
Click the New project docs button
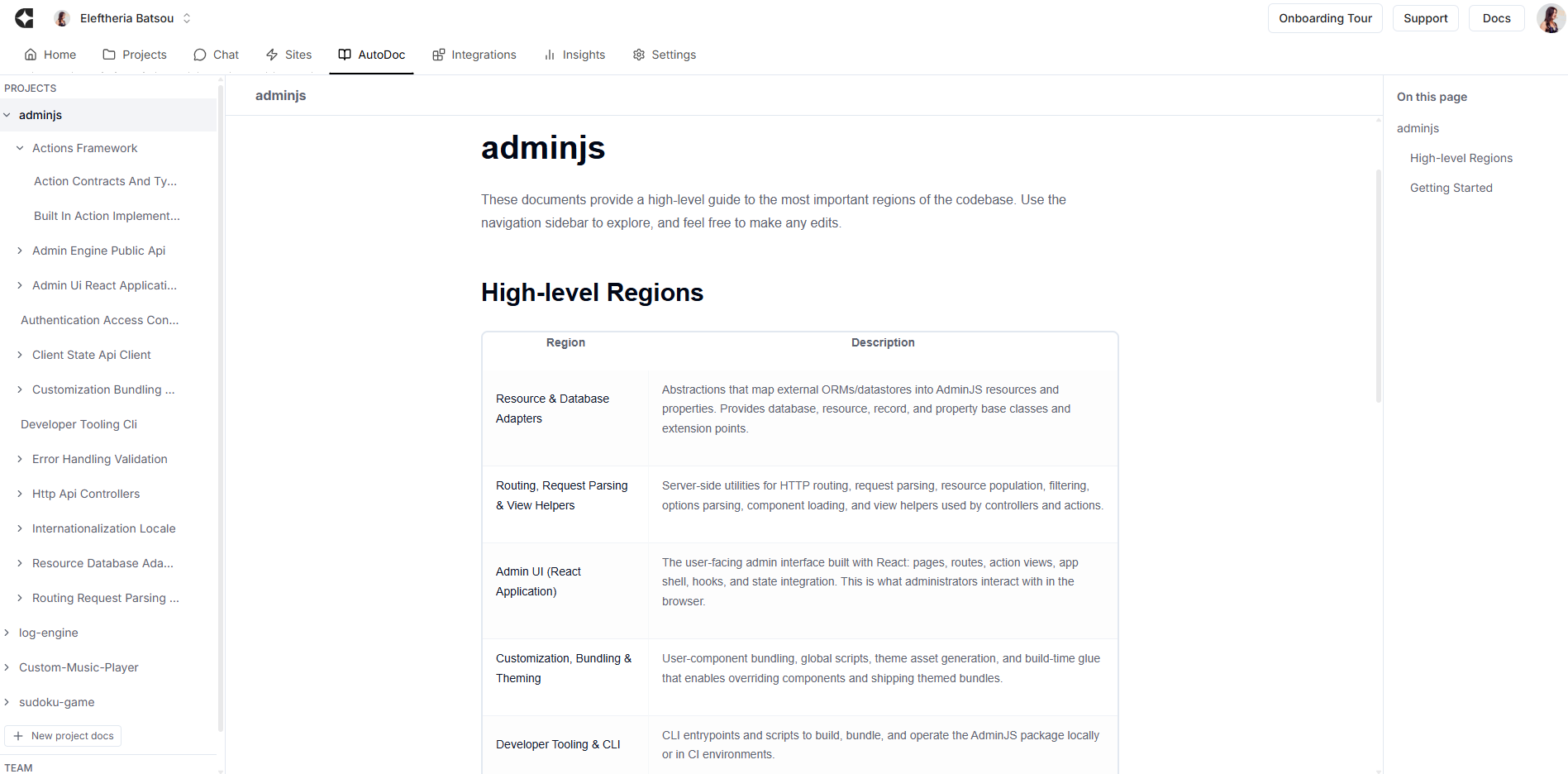[64, 736]
